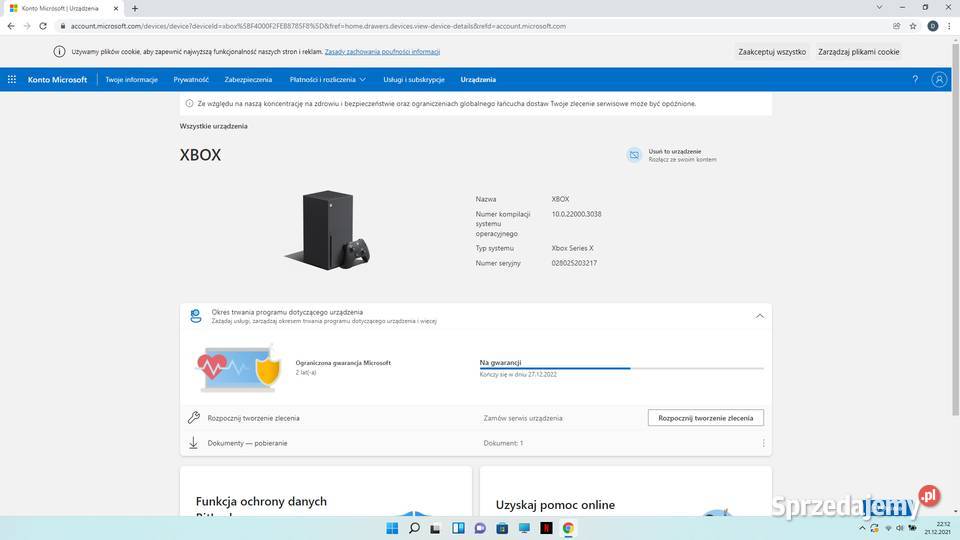Open Usługi i subskrypcje menu item

pos(414,80)
